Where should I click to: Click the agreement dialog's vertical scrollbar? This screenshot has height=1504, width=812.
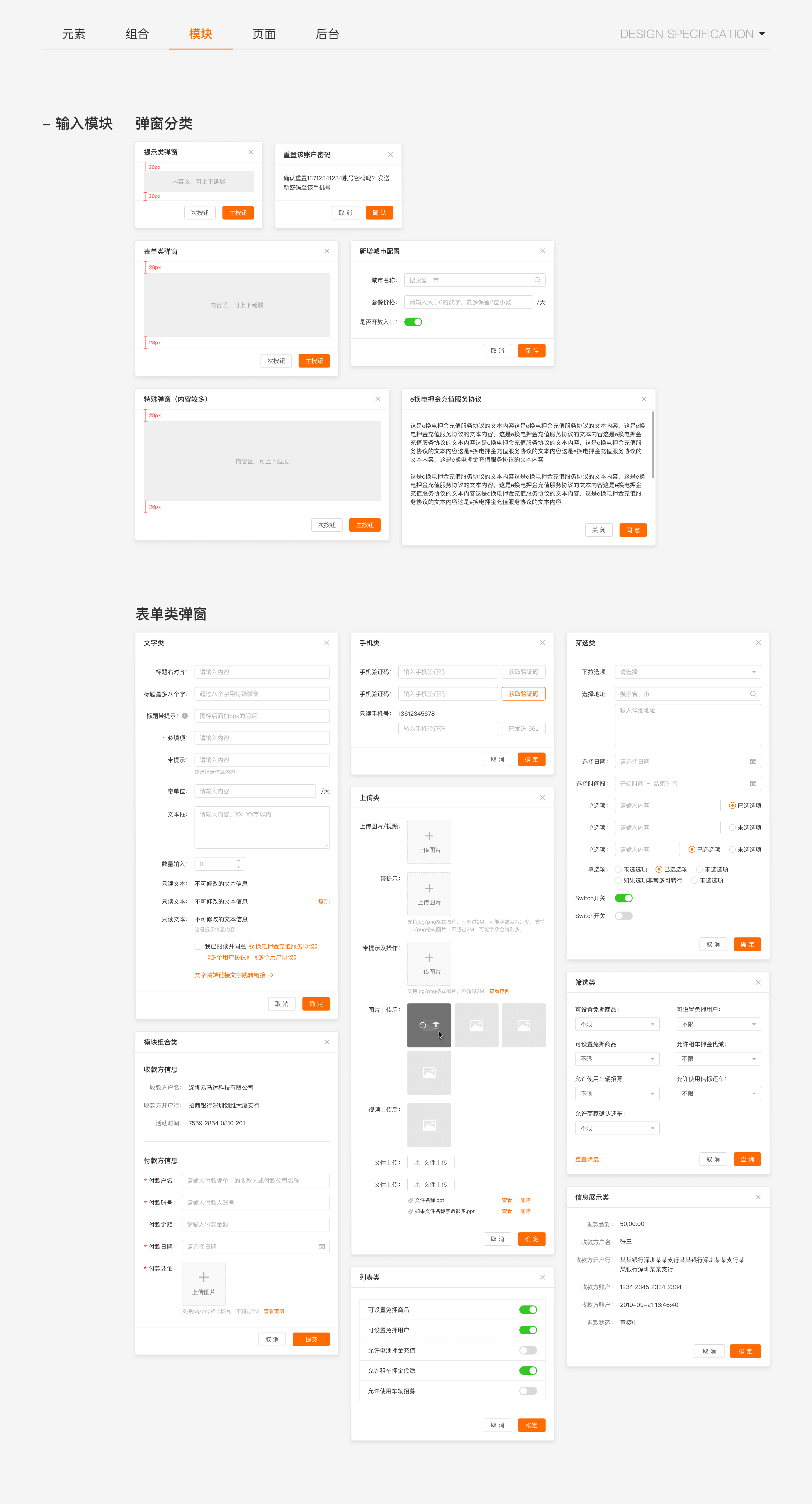[653, 445]
